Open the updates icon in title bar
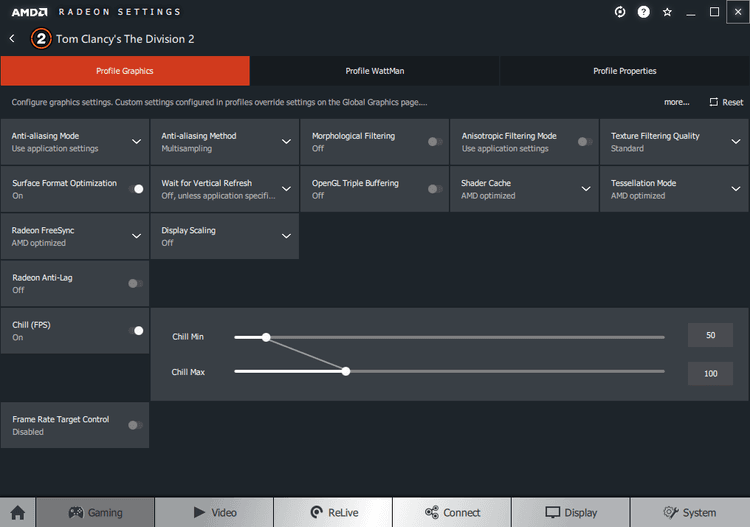 (620, 12)
